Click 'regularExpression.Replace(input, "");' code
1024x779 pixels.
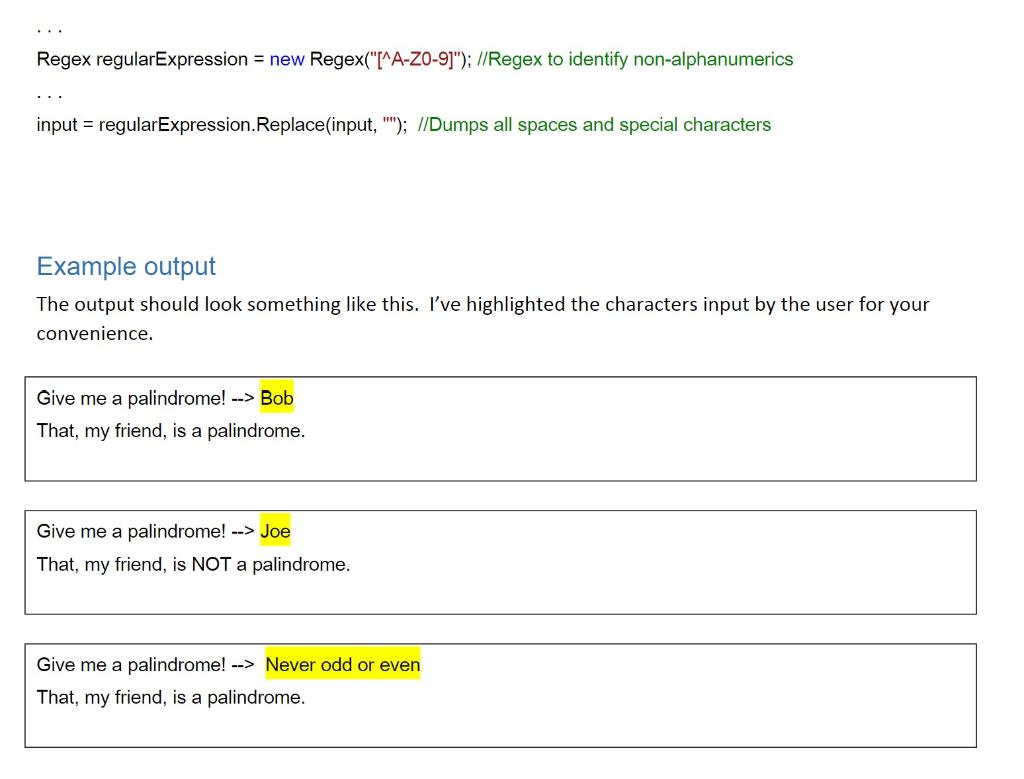point(253,125)
